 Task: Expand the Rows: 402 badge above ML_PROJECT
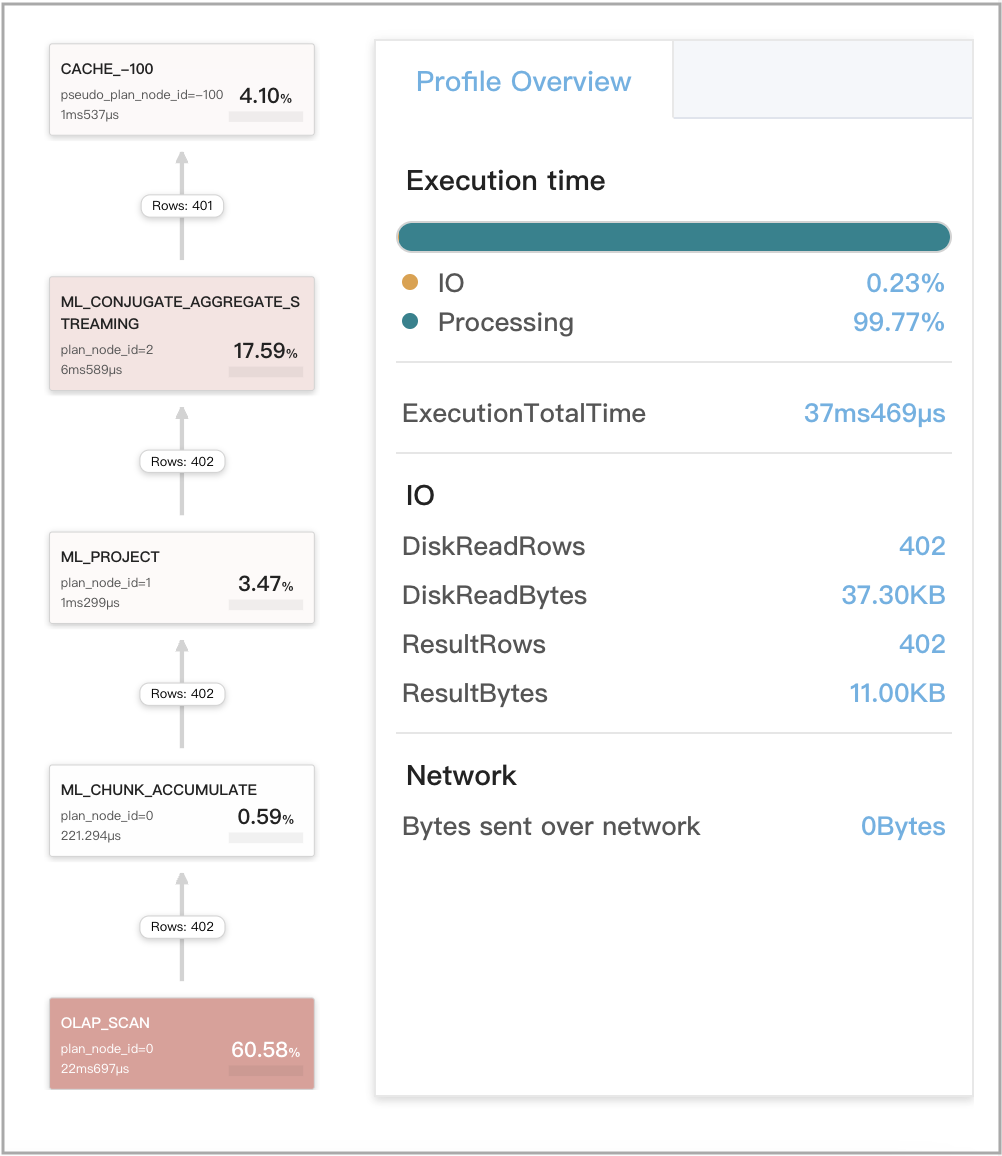pos(181,694)
